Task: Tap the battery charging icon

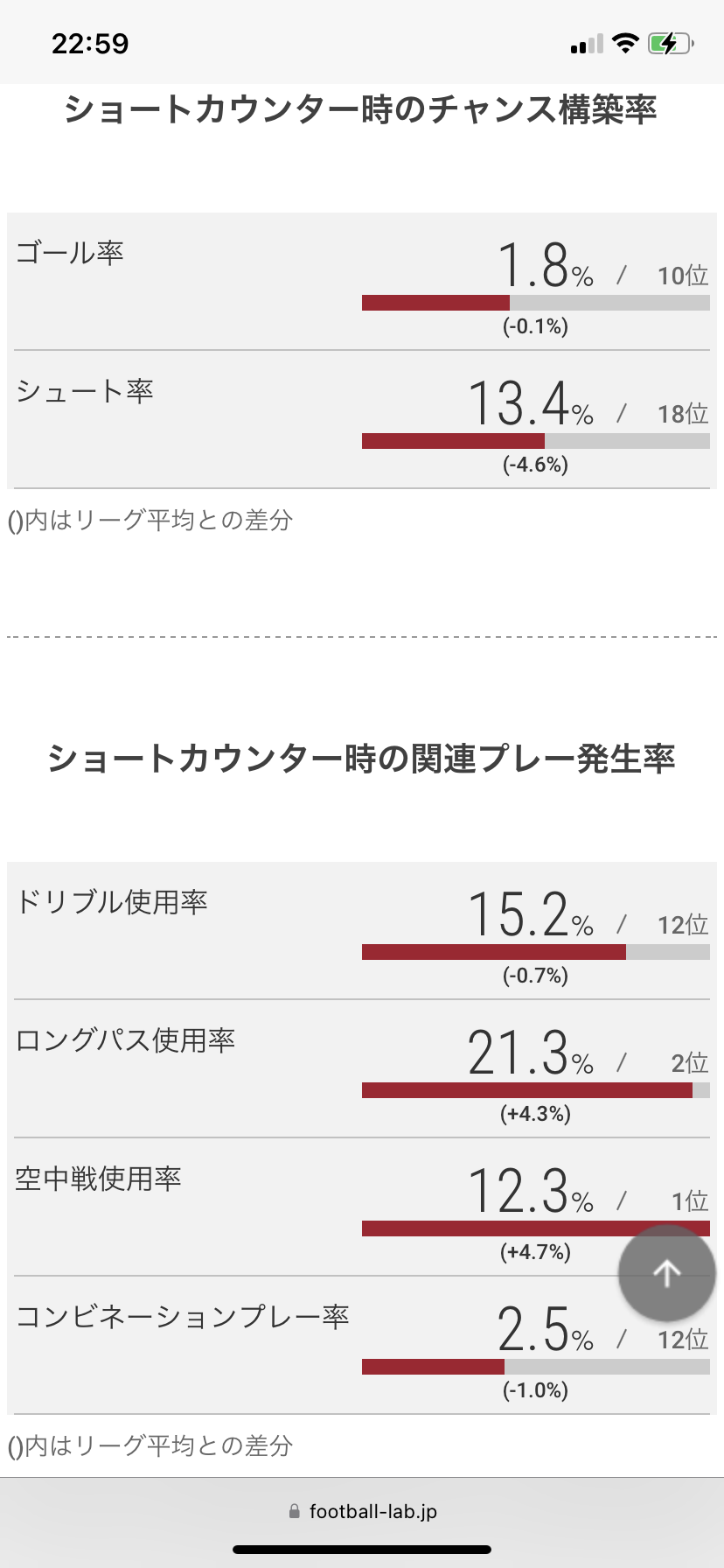Action: 671,43
